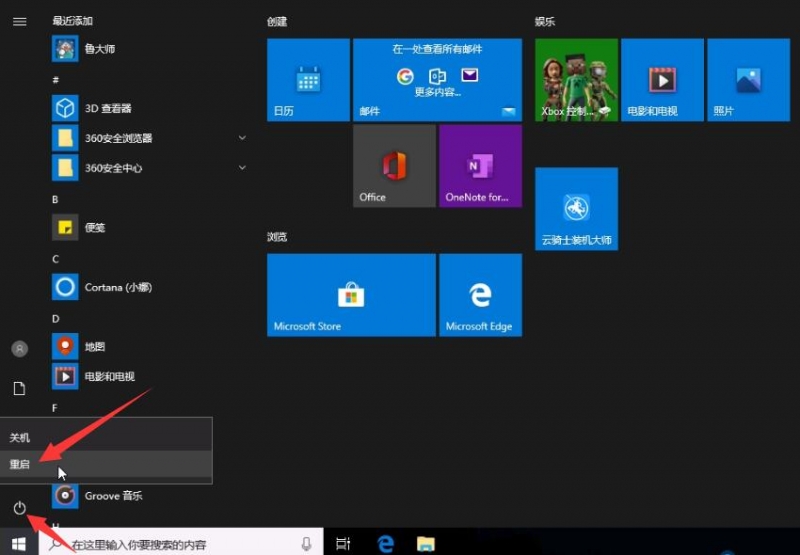The width and height of the screenshot is (800, 555).
Task: Open the Office tile
Action: tap(394, 166)
